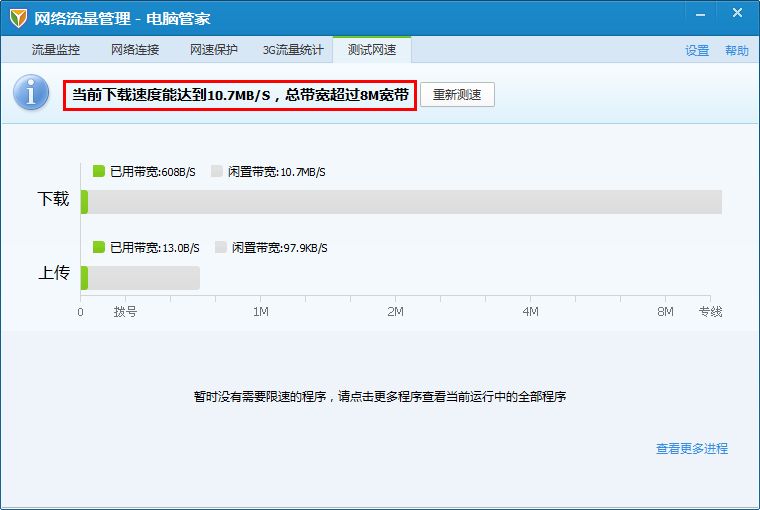Click the blue info icon
The height and width of the screenshot is (510, 760).
click(31, 92)
